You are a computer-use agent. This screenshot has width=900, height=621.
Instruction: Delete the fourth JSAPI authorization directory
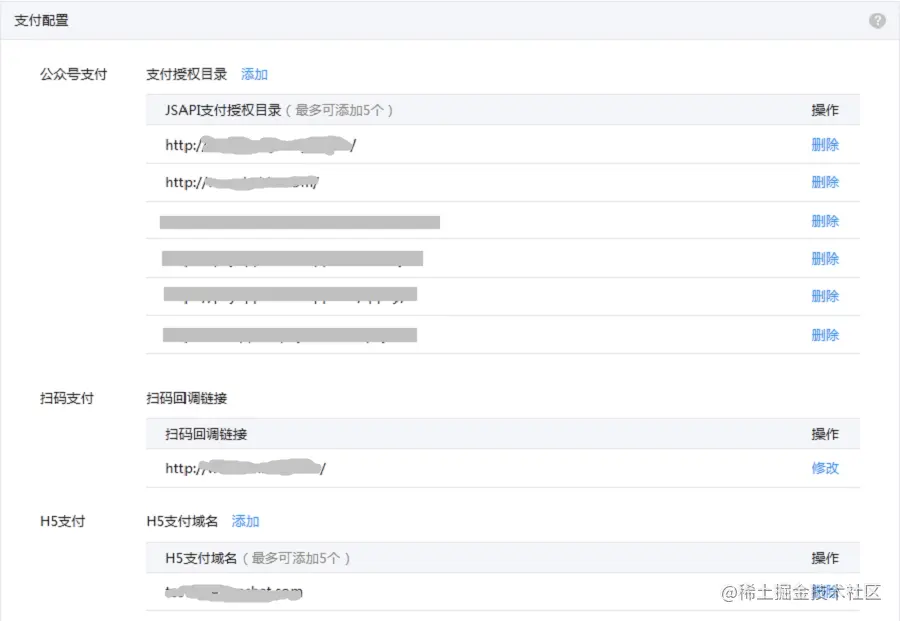(x=825, y=258)
